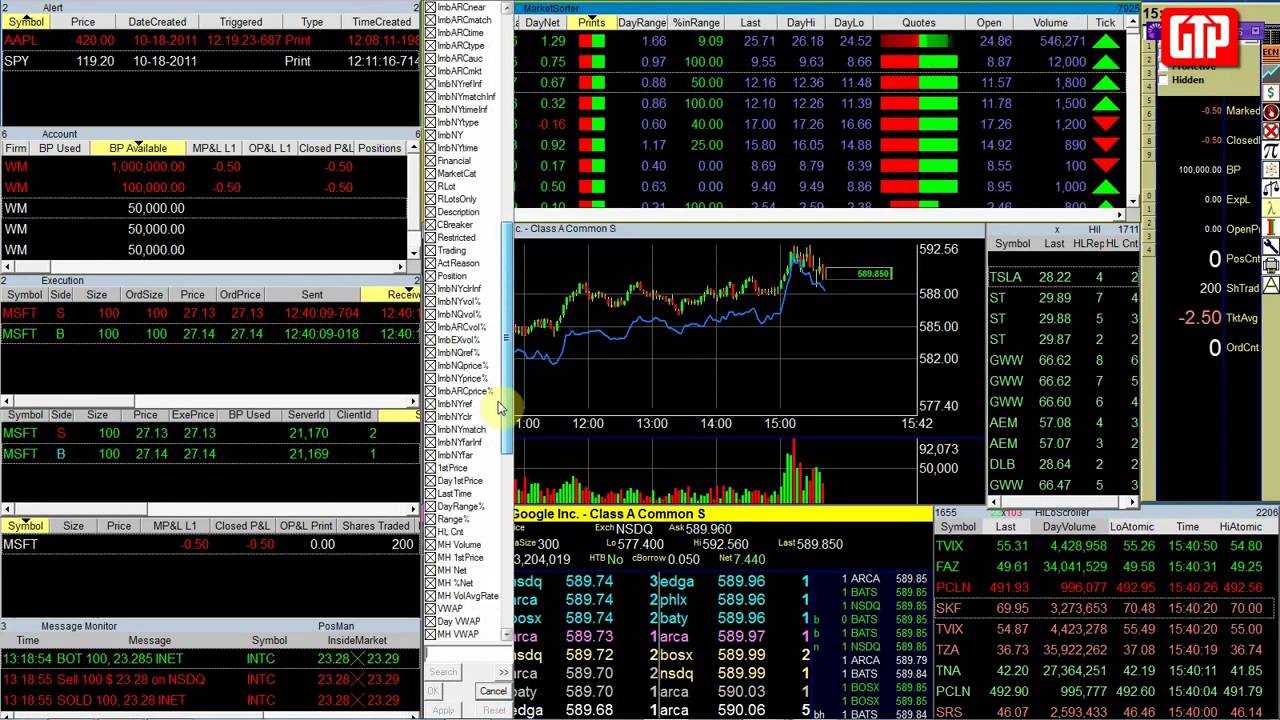The height and width of the screenshot is (720, 1280).
Task: Click the column list scrollbar up arrow
Action: [507, 6]
